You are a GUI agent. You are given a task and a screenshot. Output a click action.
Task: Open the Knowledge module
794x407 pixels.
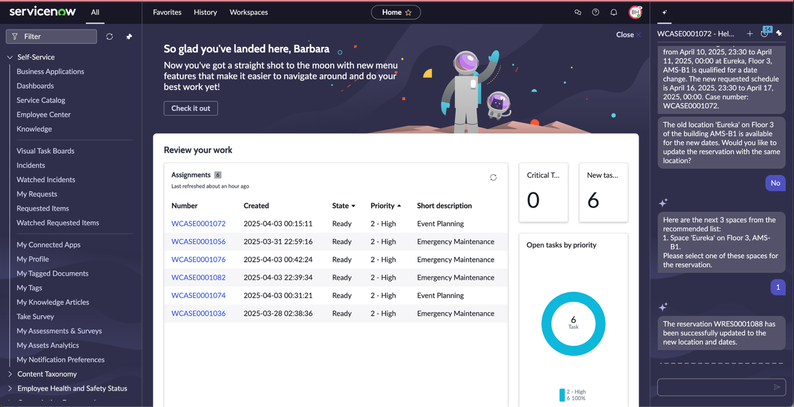click(x=34, y=129)
